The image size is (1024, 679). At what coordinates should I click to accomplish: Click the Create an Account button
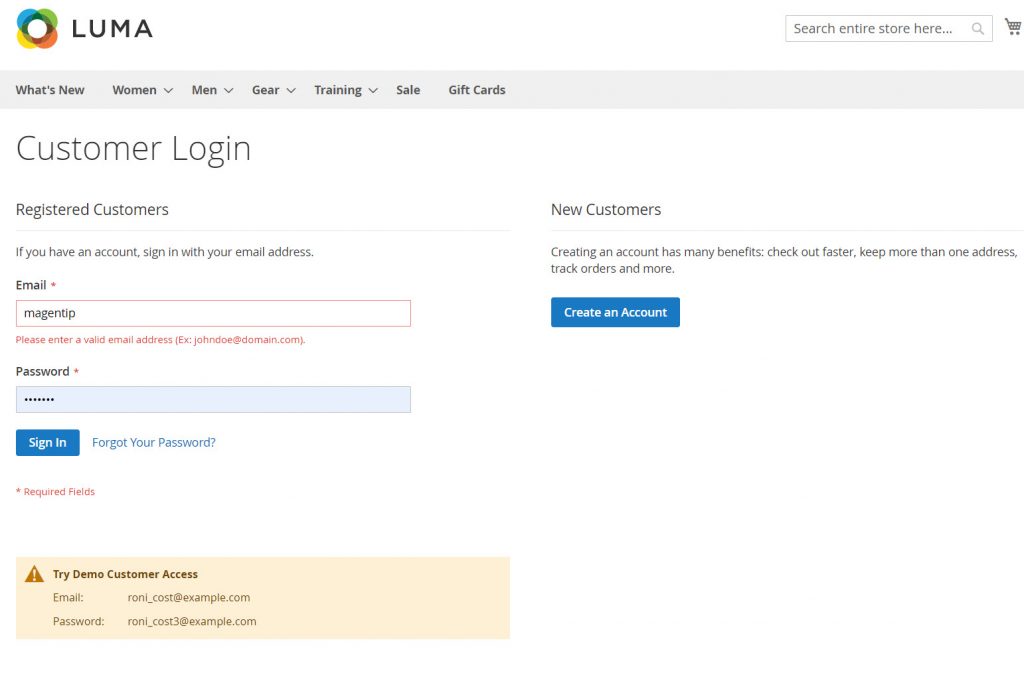tap(615, 312)
